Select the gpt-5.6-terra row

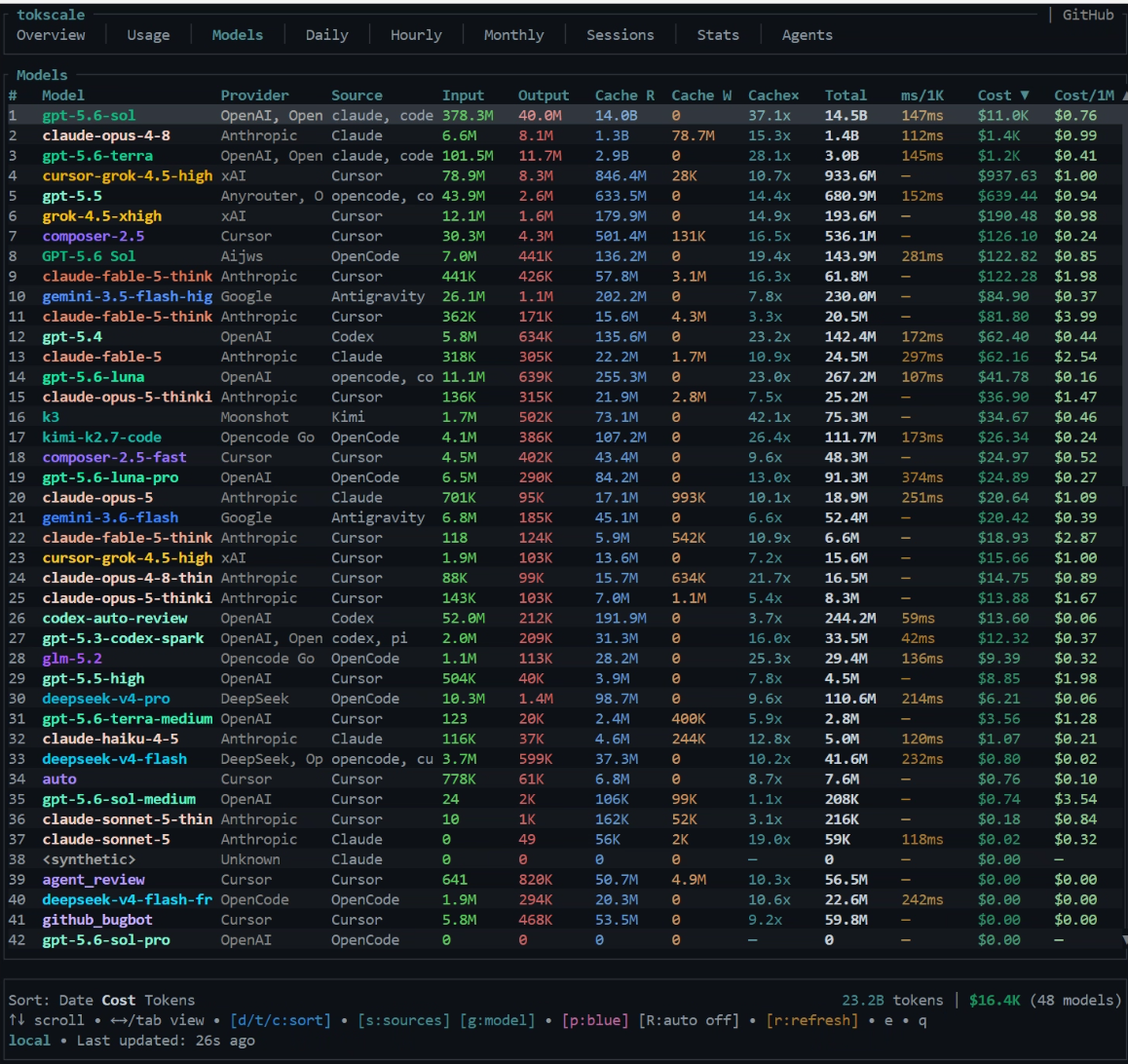pyautogui.click(x=563, y=155)
